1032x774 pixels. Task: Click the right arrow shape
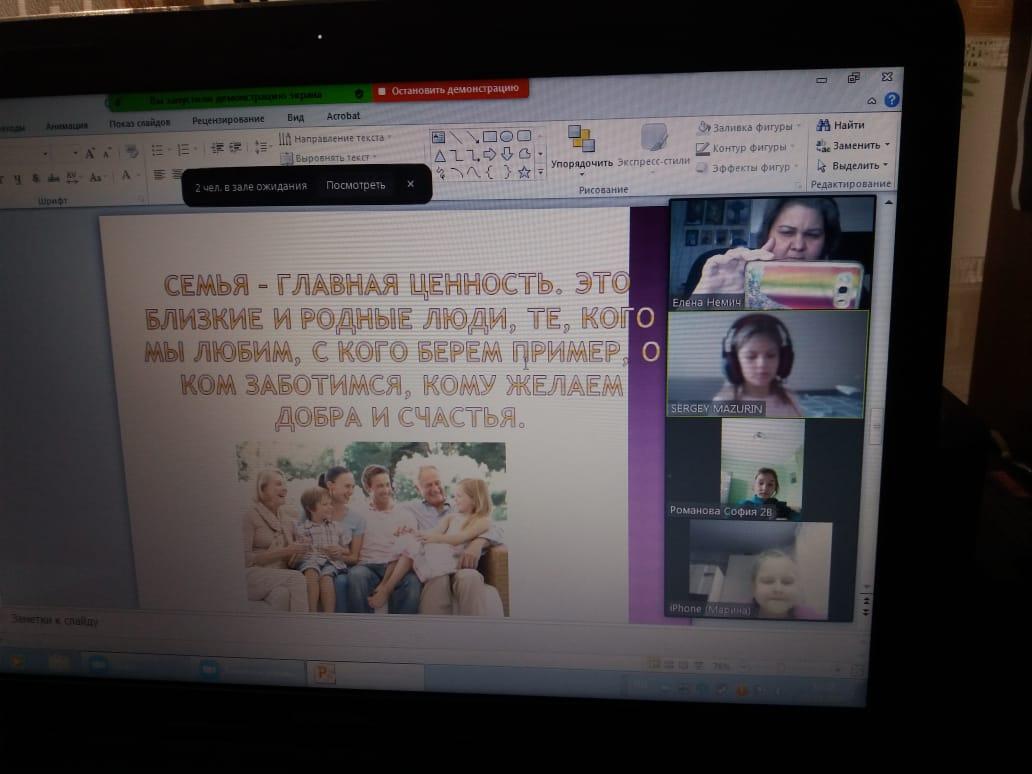point(490,154)
